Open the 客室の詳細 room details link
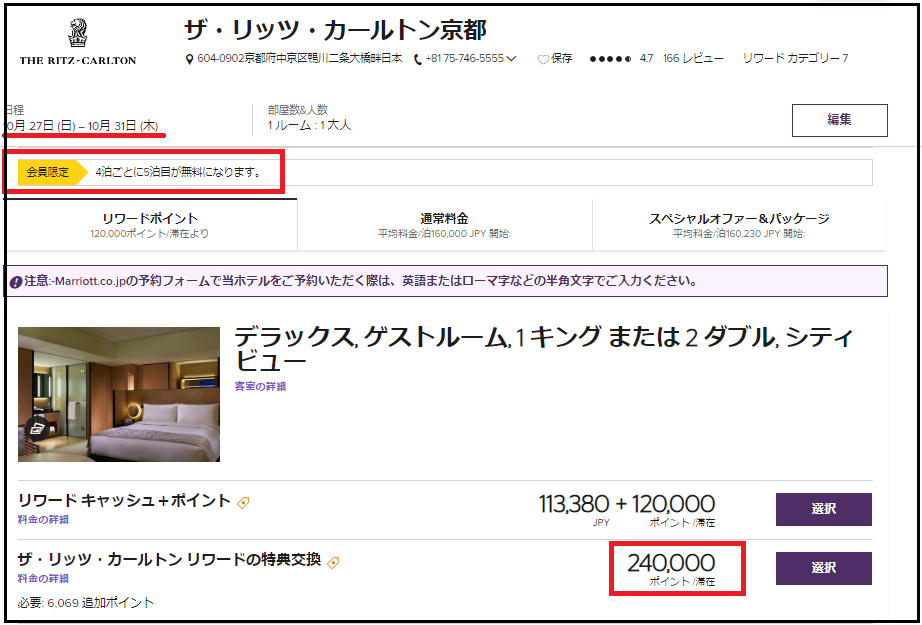 point(260,387)
